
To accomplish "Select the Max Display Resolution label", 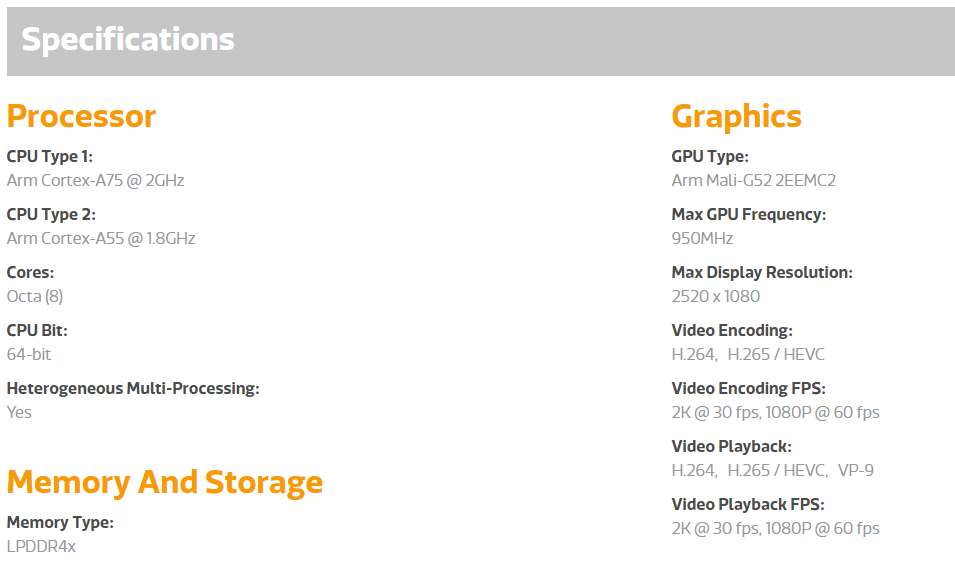I will click(x=761, y=272).
